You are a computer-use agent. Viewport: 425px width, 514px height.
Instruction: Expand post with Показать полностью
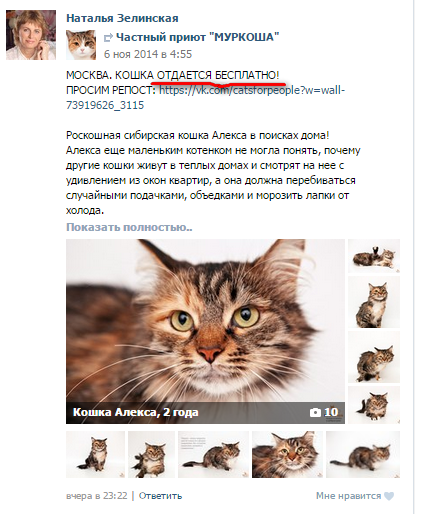(129, 227)
